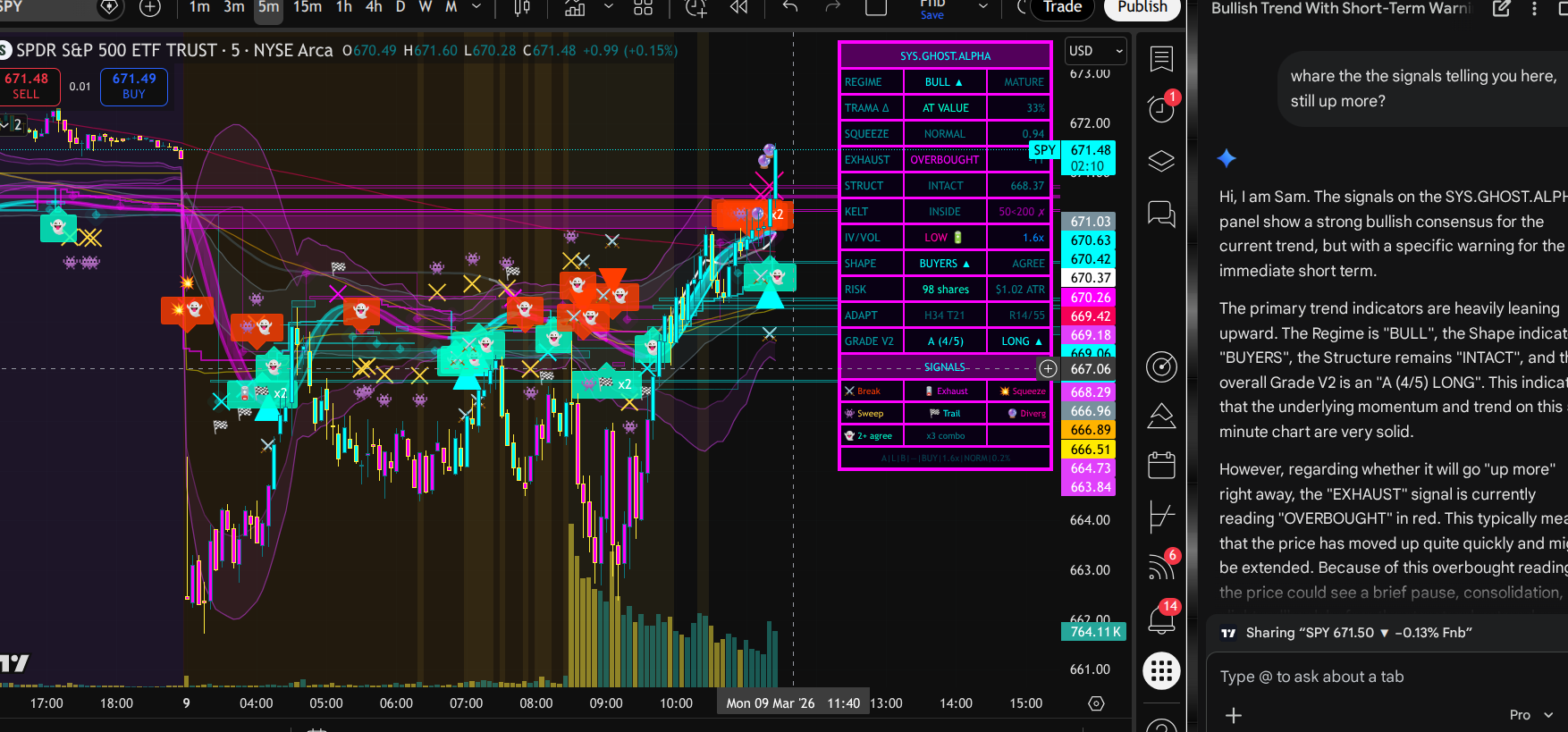This screenshot has height=732, width=1568.
Task: Select the W timeframe
Action: (426, 7)
